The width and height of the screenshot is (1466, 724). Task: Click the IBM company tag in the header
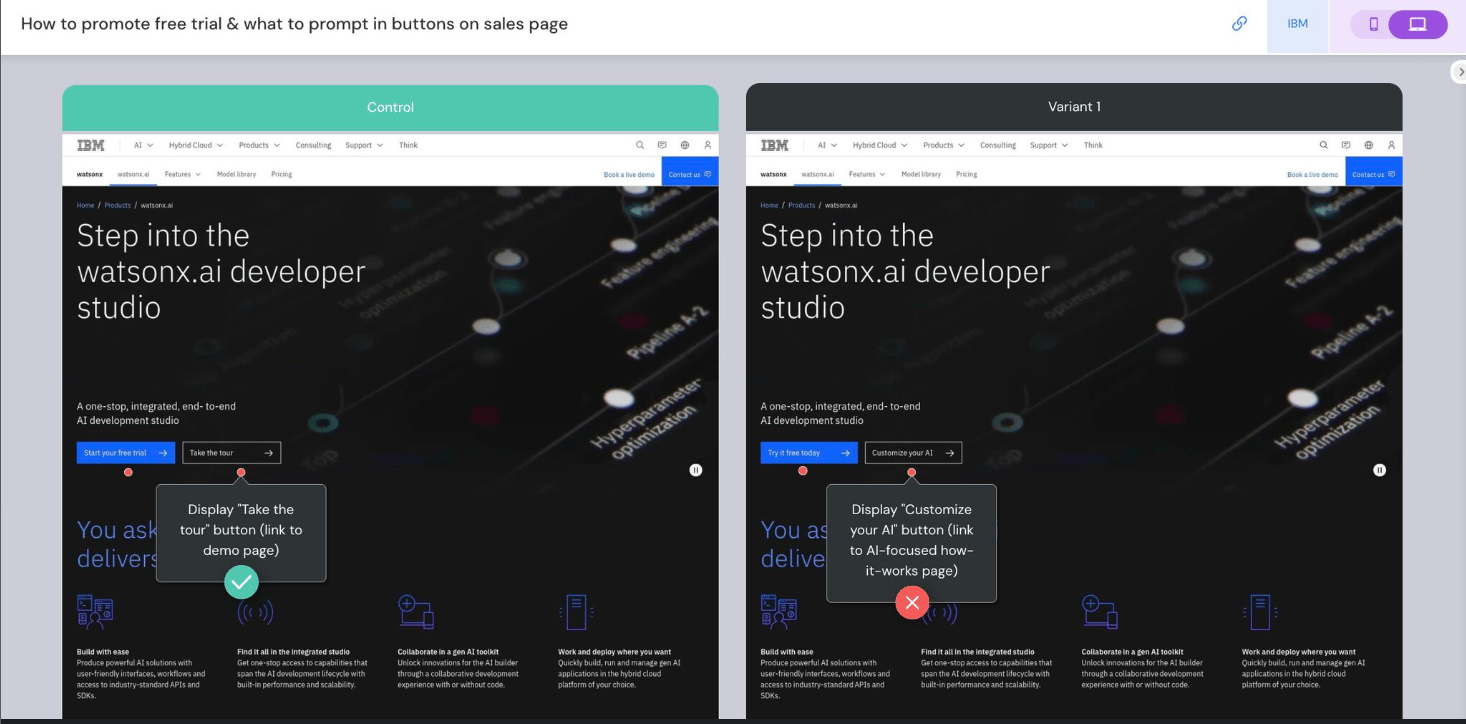pos(1297,24)
